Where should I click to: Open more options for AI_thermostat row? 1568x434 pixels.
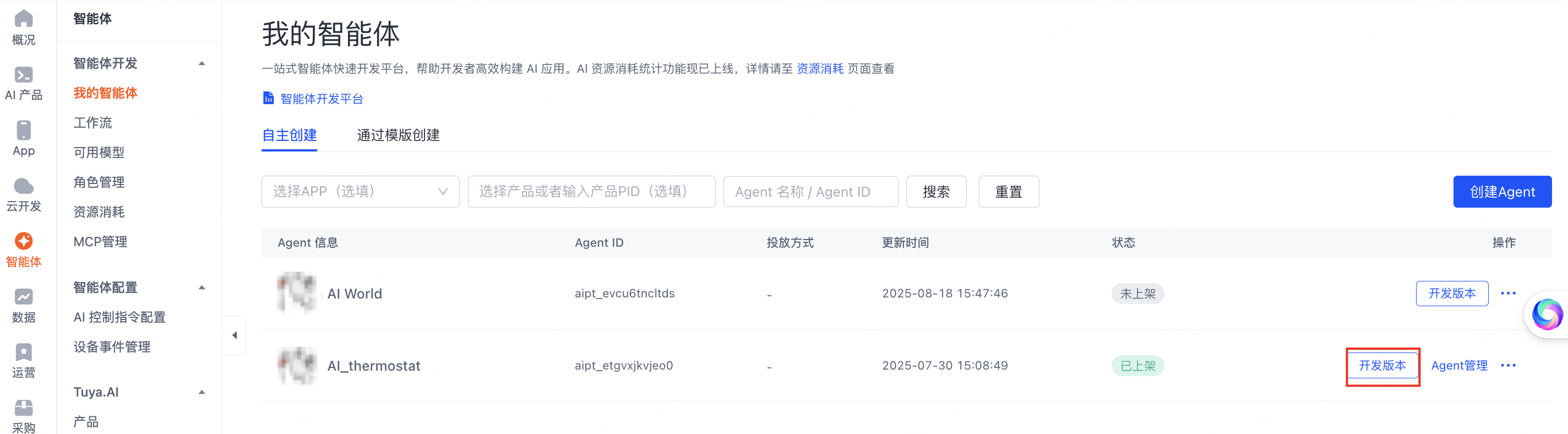(1508, 365)
